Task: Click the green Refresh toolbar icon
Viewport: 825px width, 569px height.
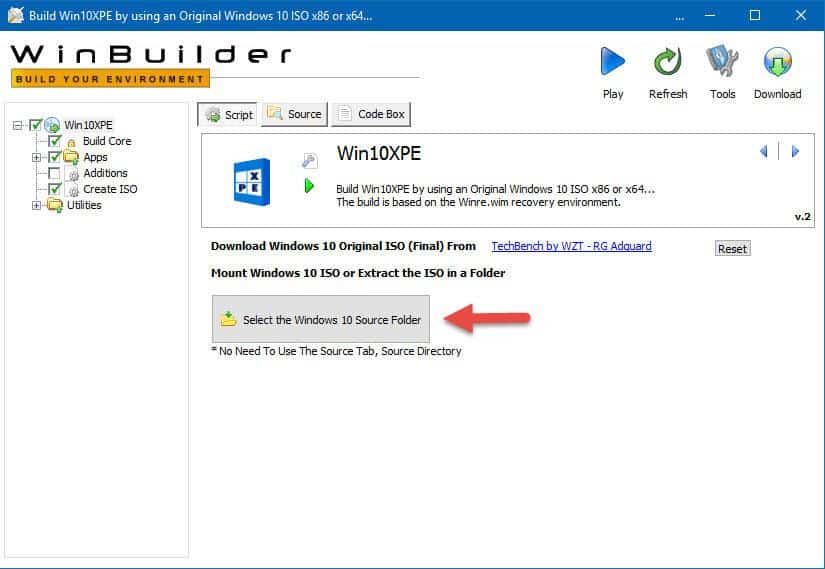Action: (x=668, y=62)
